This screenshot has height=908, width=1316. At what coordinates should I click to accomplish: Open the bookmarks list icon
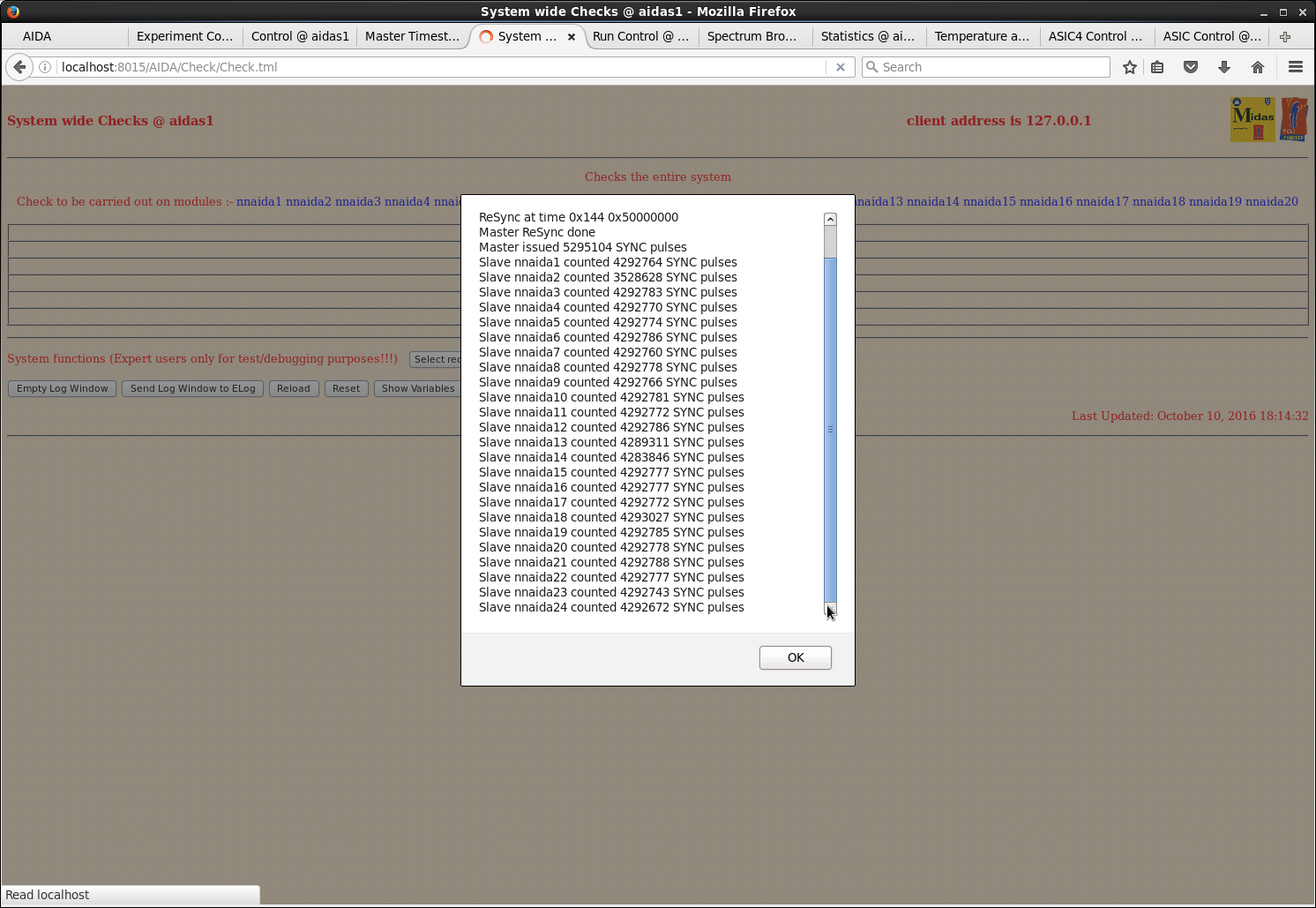pyautogui.click(x=1157, y=67)
